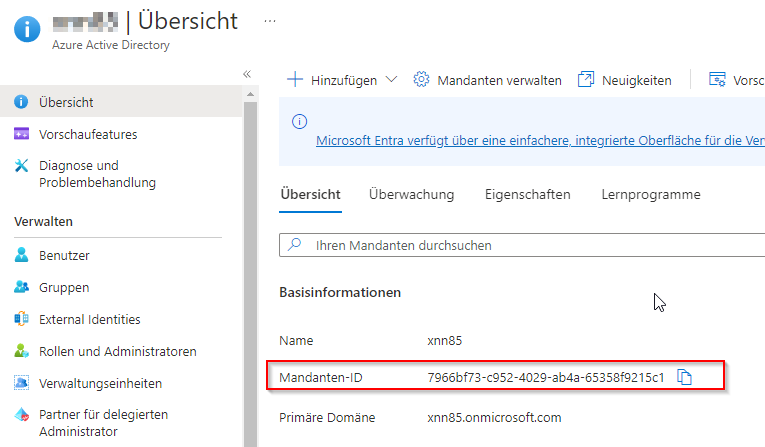Collapse the sidebar with double chevron
This screenshot has height=447, width=765.
tap(247, 74)
